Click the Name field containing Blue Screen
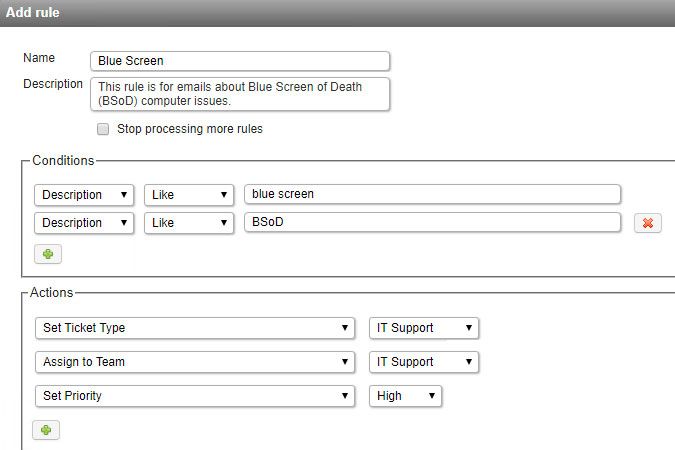The image size is (675, 450). pos(240,61)
